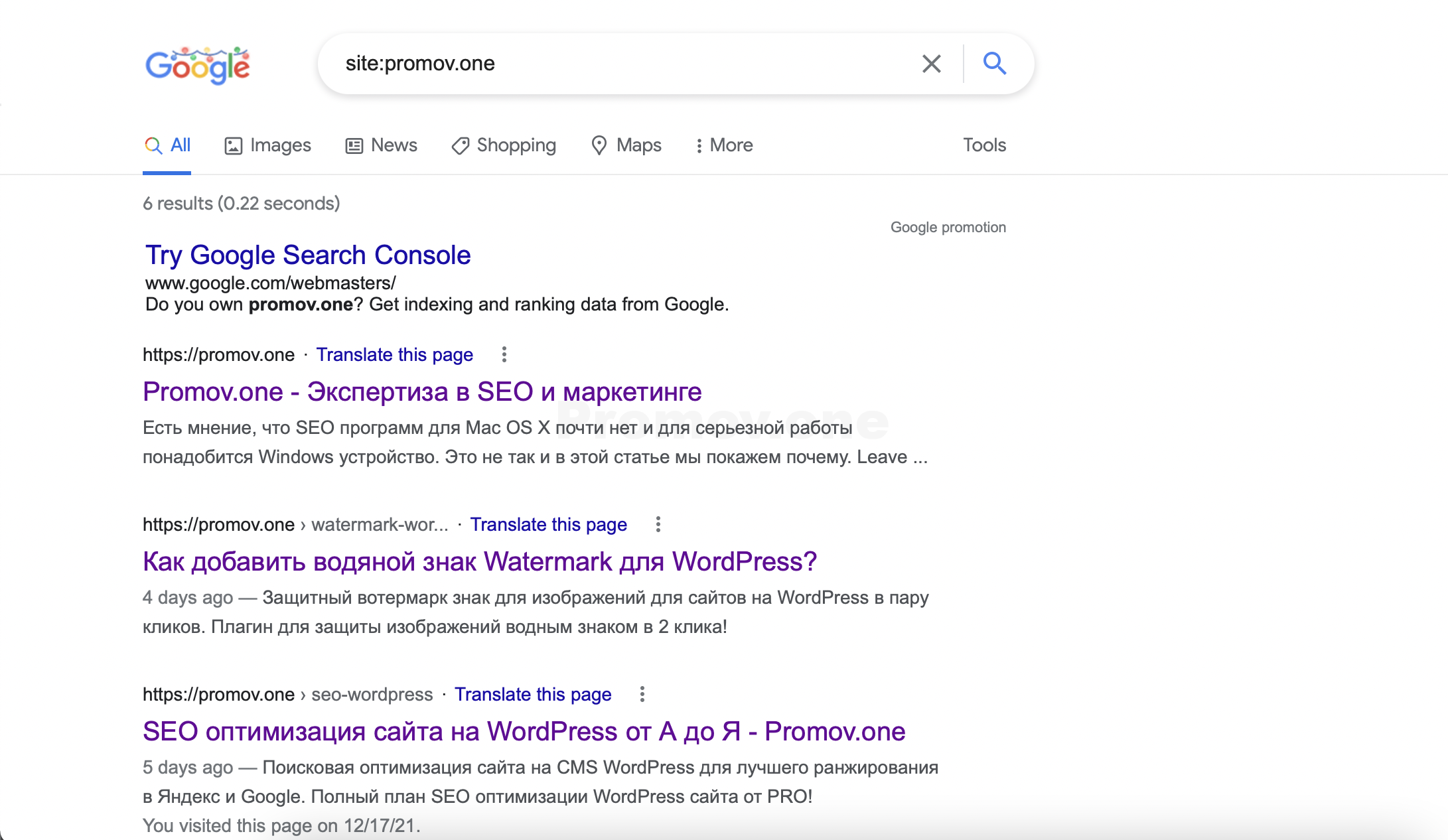Open the Shopping results tab
The image size is (1448, 840).
(x=504, y=145)
